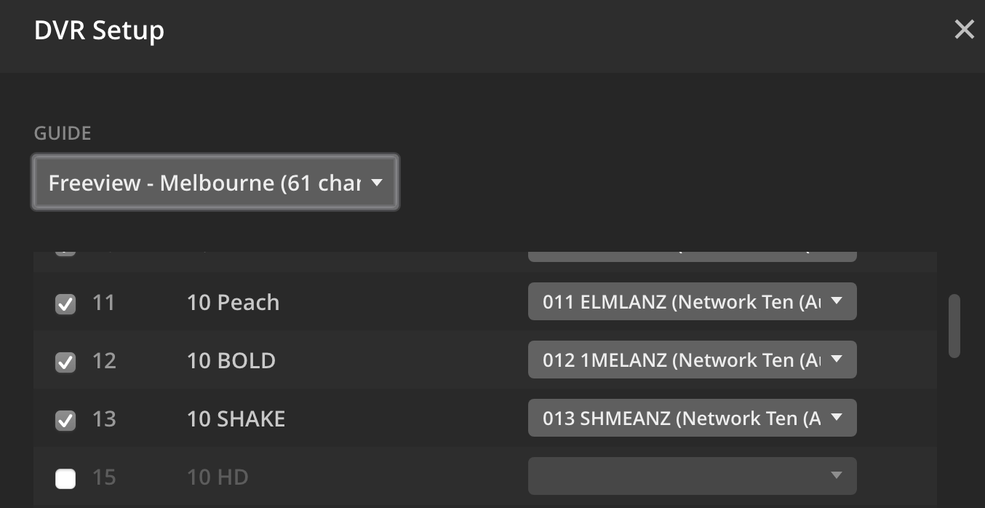This screenshot has width=985, height=508.
Task: Click the 10 HD channel name
Action: point(217,477)
